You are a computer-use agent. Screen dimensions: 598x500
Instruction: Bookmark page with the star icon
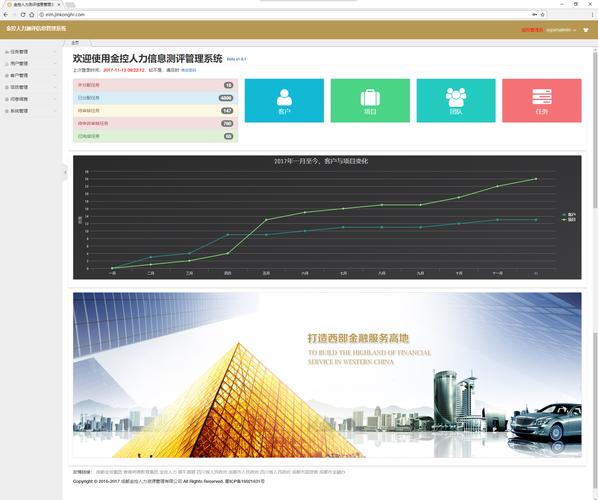point(542,14)
